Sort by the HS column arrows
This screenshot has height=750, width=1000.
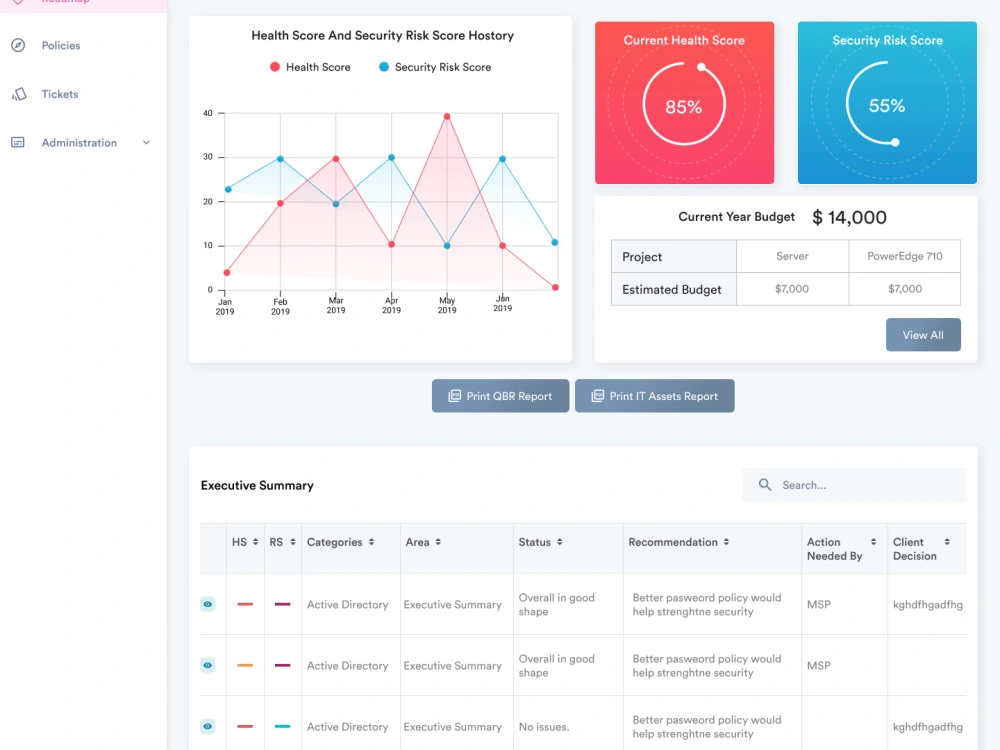255,542
